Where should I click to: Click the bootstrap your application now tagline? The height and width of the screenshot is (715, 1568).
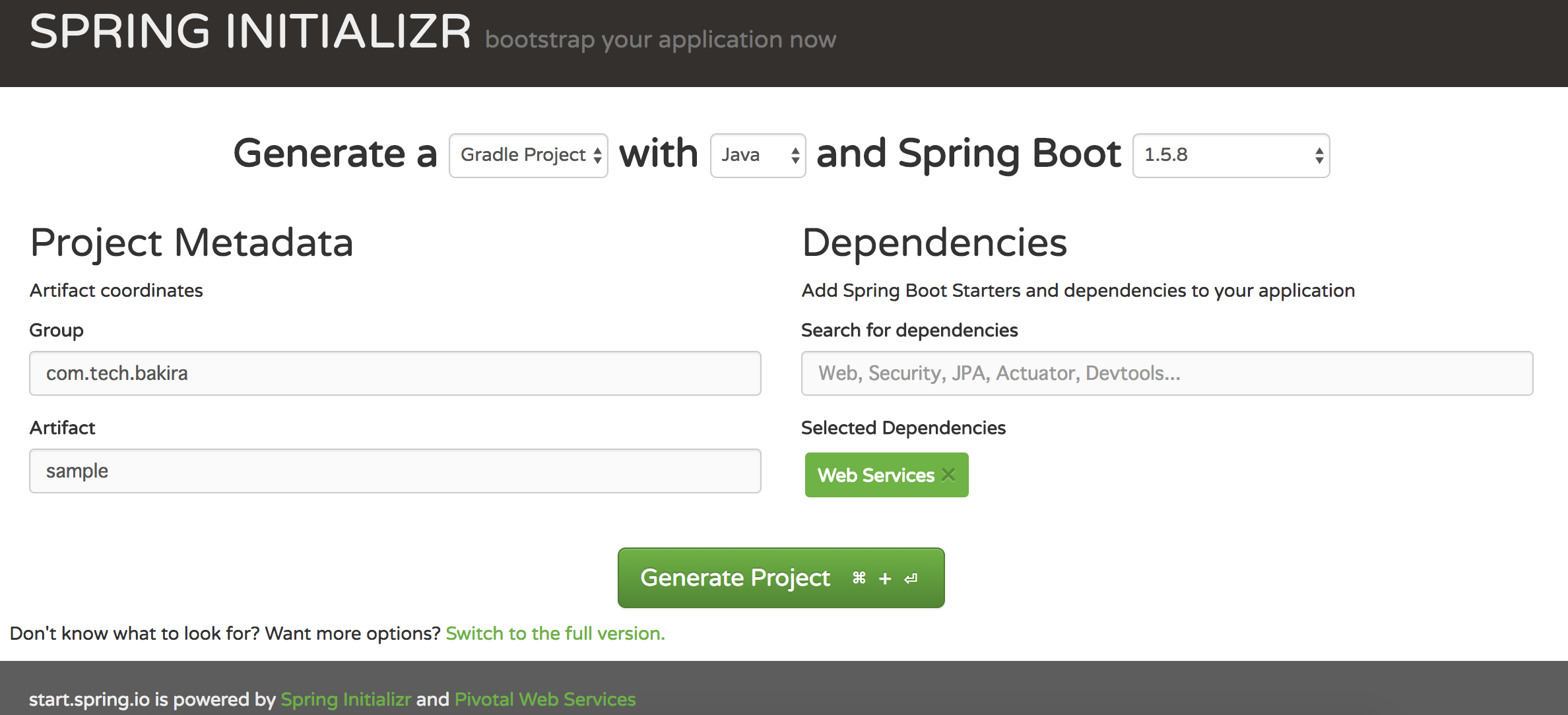pos(661,40)
